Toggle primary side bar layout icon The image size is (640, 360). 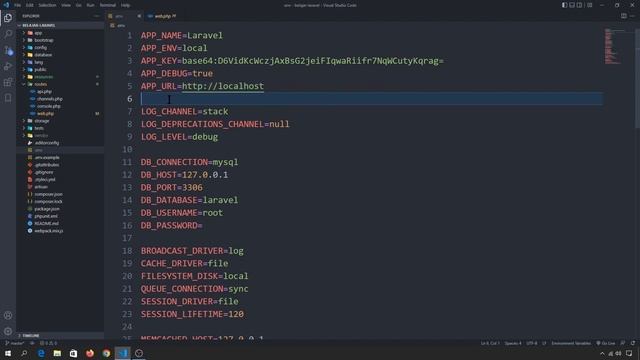tap(564, 5)
